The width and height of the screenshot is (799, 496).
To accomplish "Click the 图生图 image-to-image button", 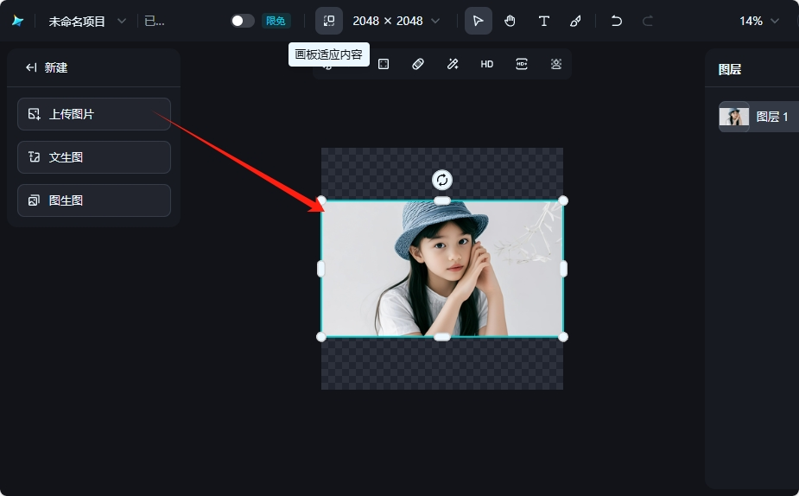I will point(94,200).
